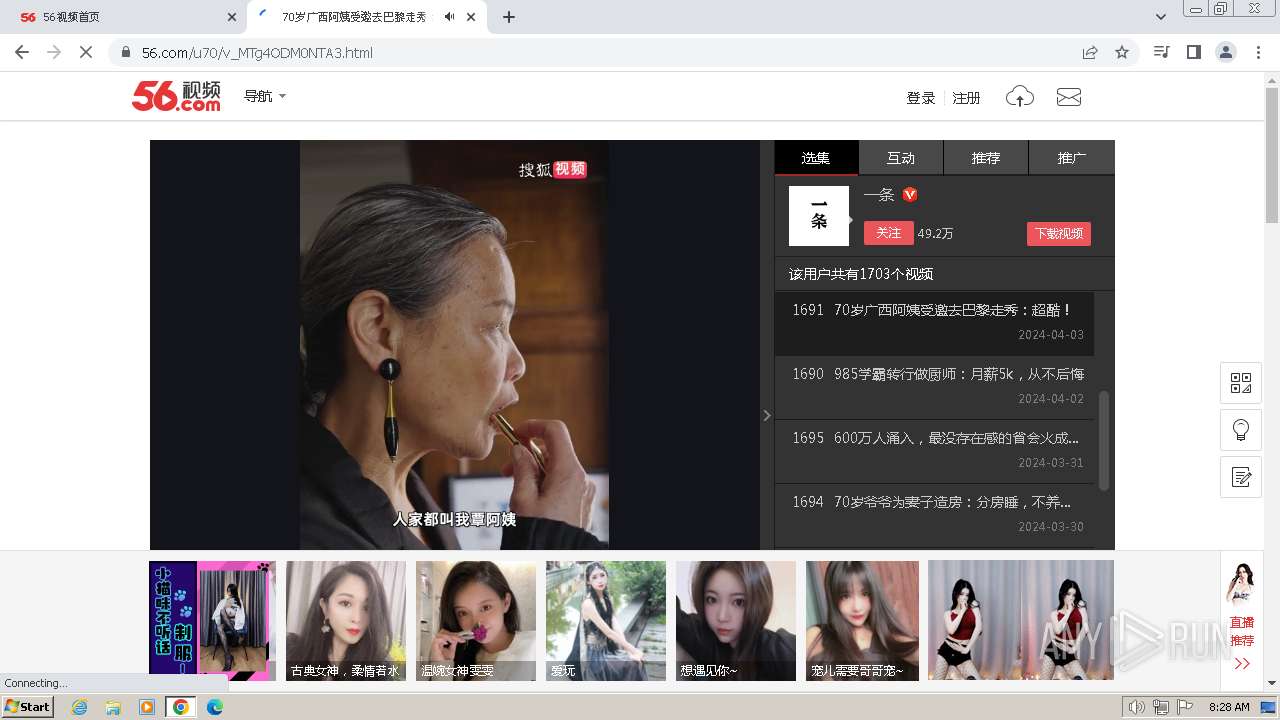
Task: Click the QR code sidebar icon
Action: click(x=1241, y=383)
